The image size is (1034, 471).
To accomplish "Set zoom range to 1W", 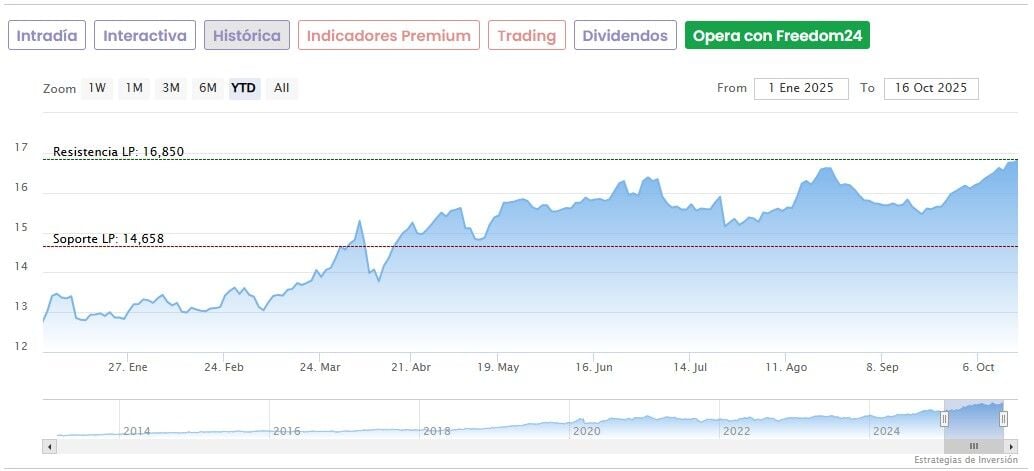I will 97,88.
